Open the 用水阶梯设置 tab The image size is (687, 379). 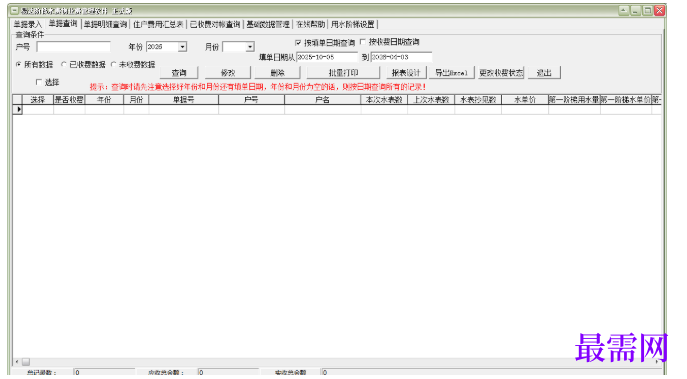pos(353,25)
